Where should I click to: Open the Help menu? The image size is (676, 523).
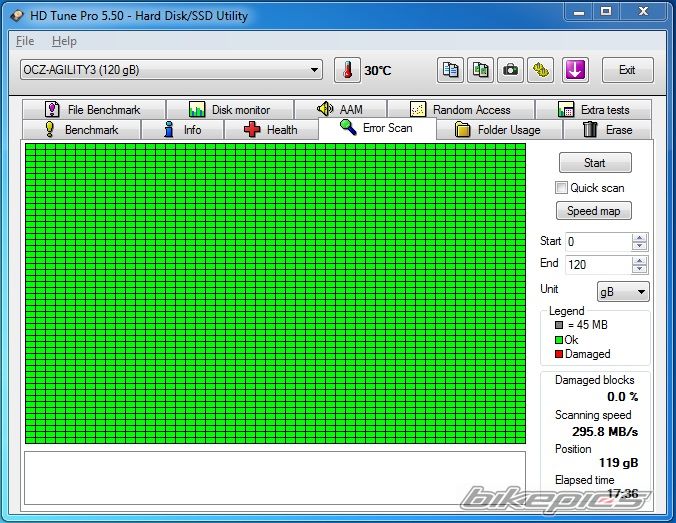click(x=64, y=41)
